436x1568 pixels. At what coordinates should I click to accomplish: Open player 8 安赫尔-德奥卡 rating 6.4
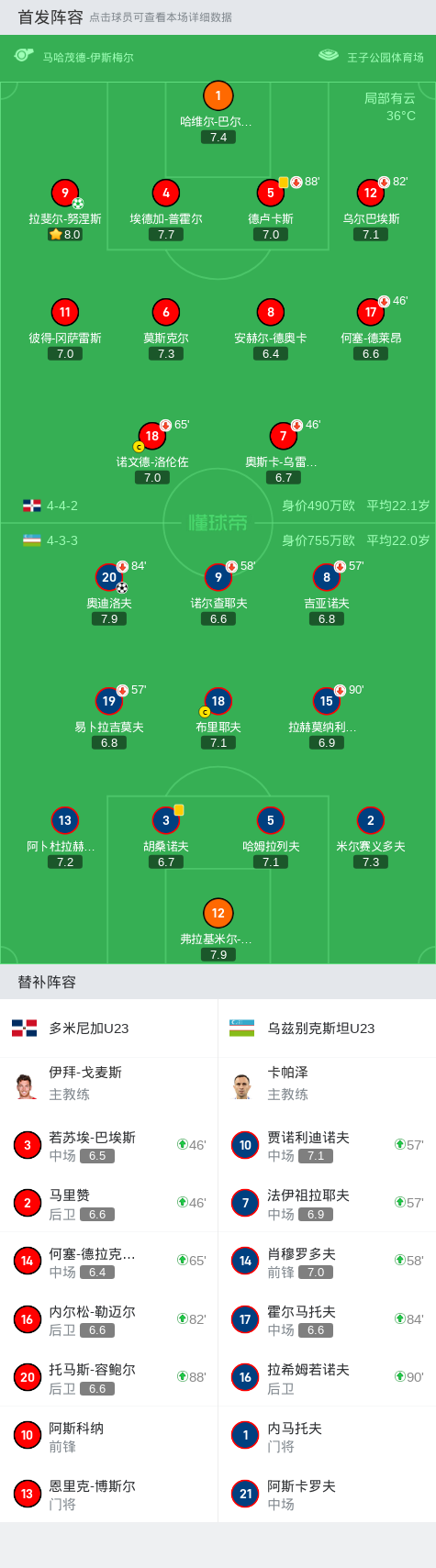coord(271,353)
